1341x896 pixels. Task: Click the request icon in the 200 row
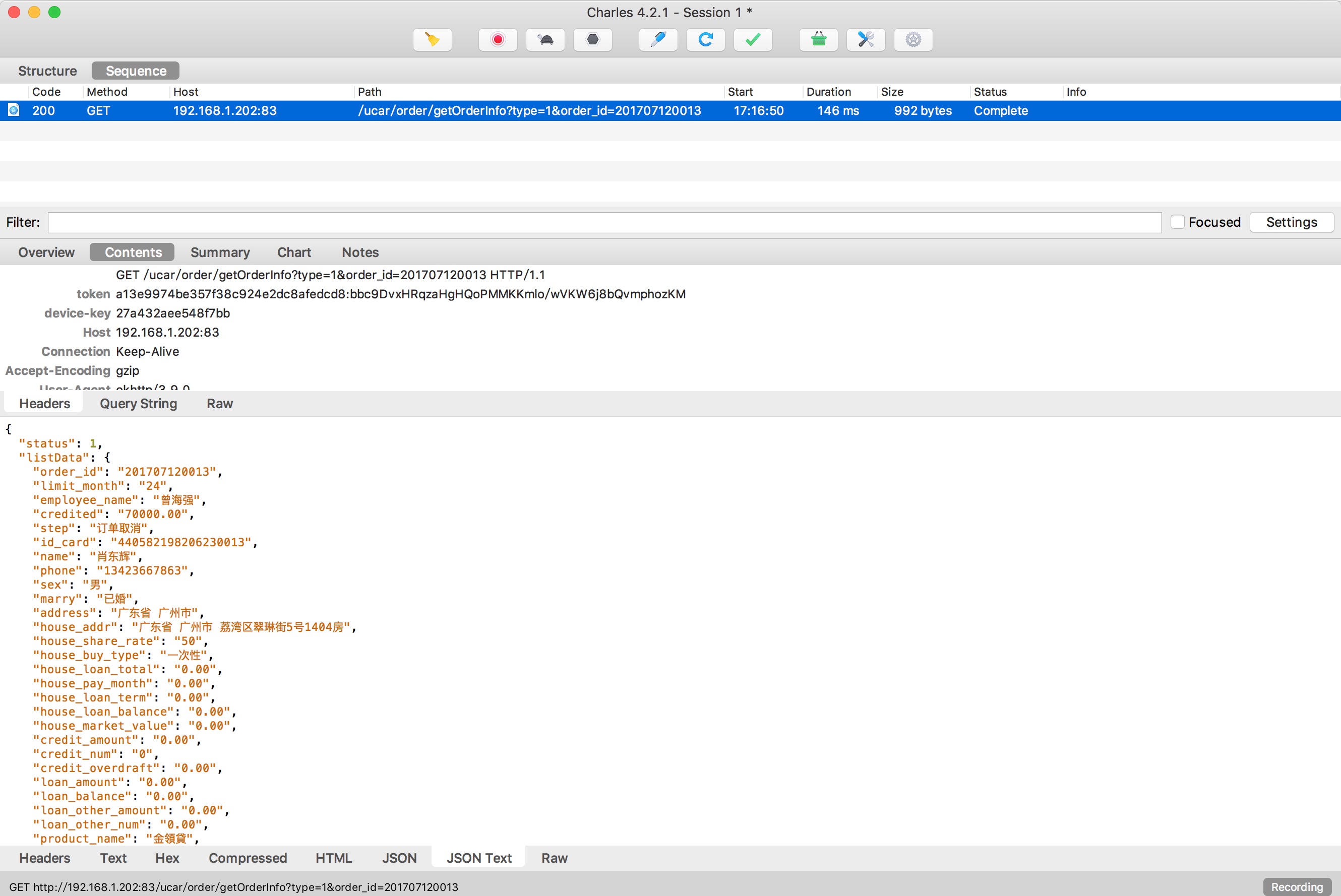click(x=14, y=110)
